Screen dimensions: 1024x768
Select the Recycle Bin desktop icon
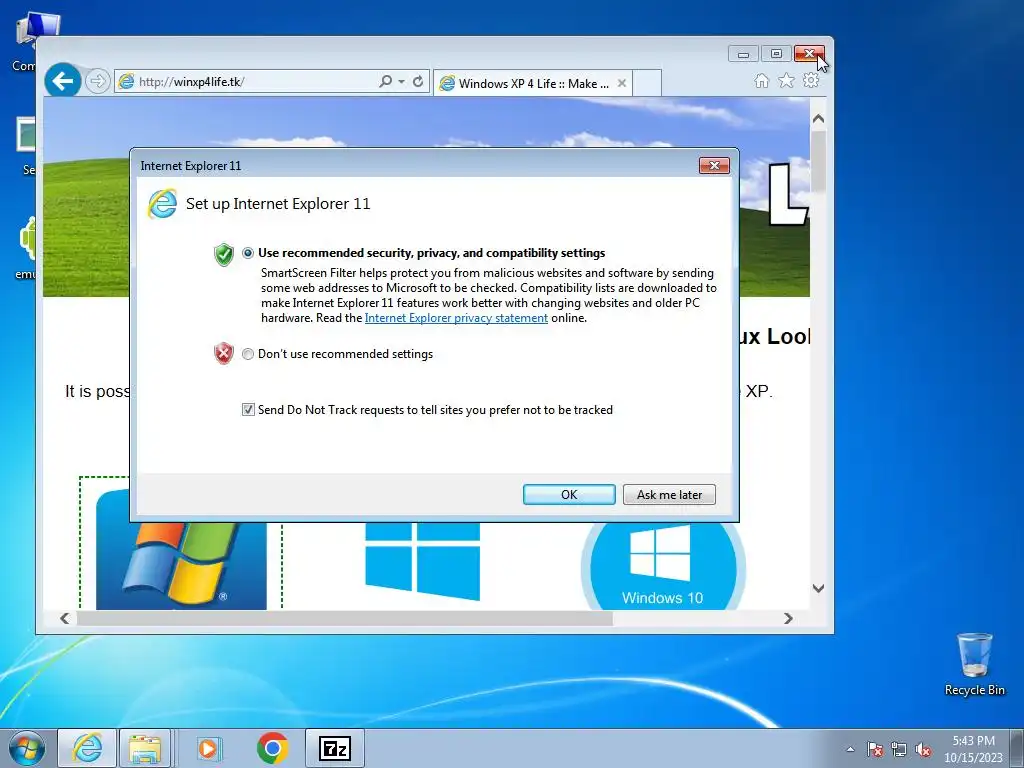click(974, 664)
